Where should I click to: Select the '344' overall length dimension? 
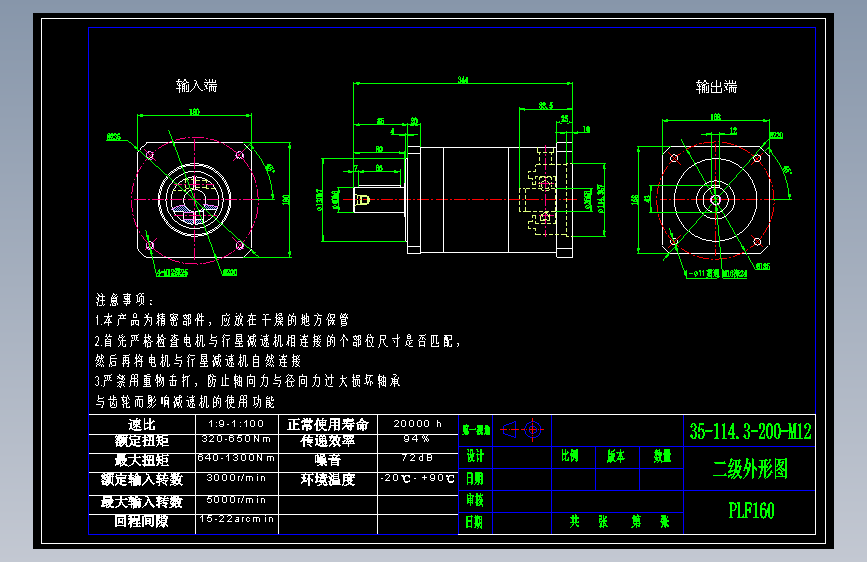tap(463, 80)
